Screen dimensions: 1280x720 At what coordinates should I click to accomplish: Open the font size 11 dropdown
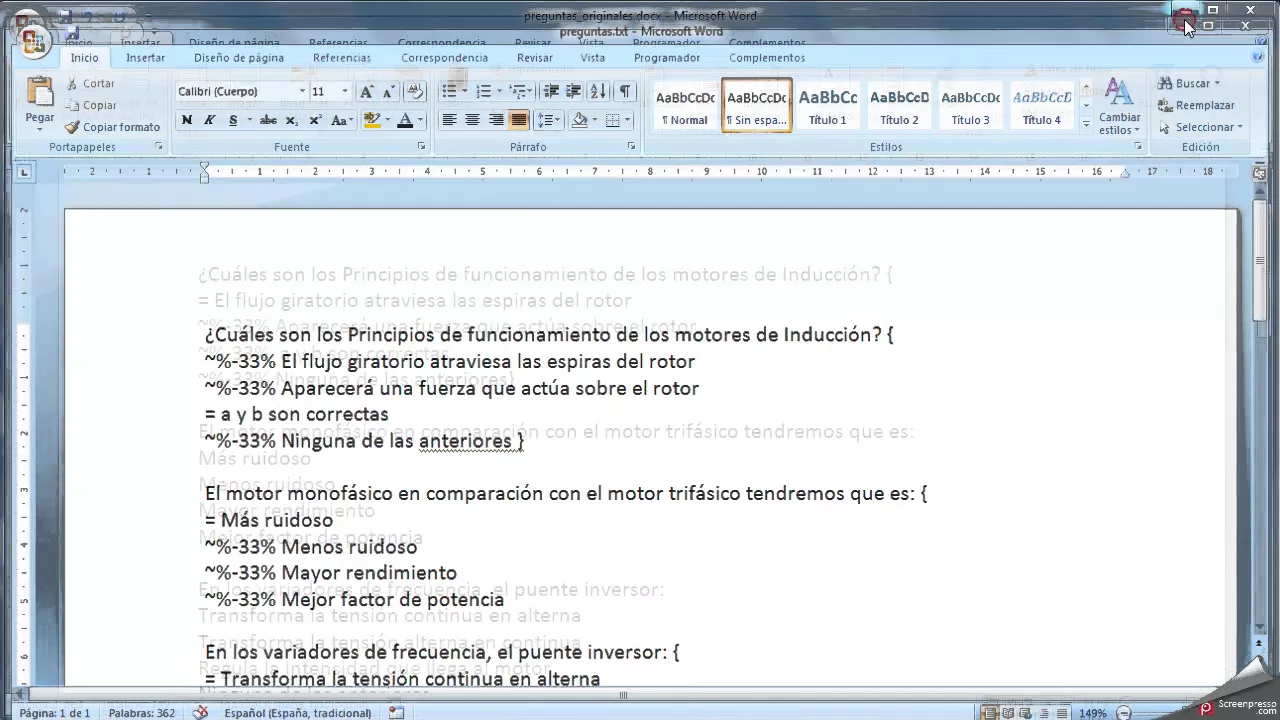[x=345, y=92]
